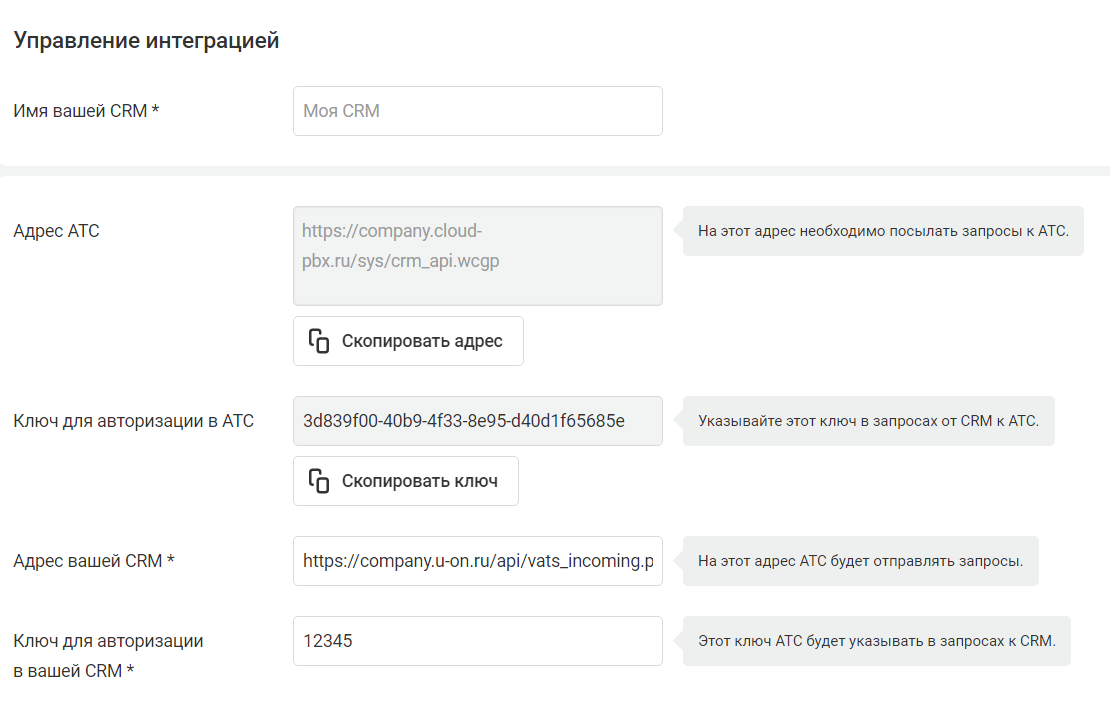Image resolution: width=1110 pixels, height=714 pixels.
Task: Click the hint "Указывайте этот ключ в запросах"
Action: pos(868,421)
